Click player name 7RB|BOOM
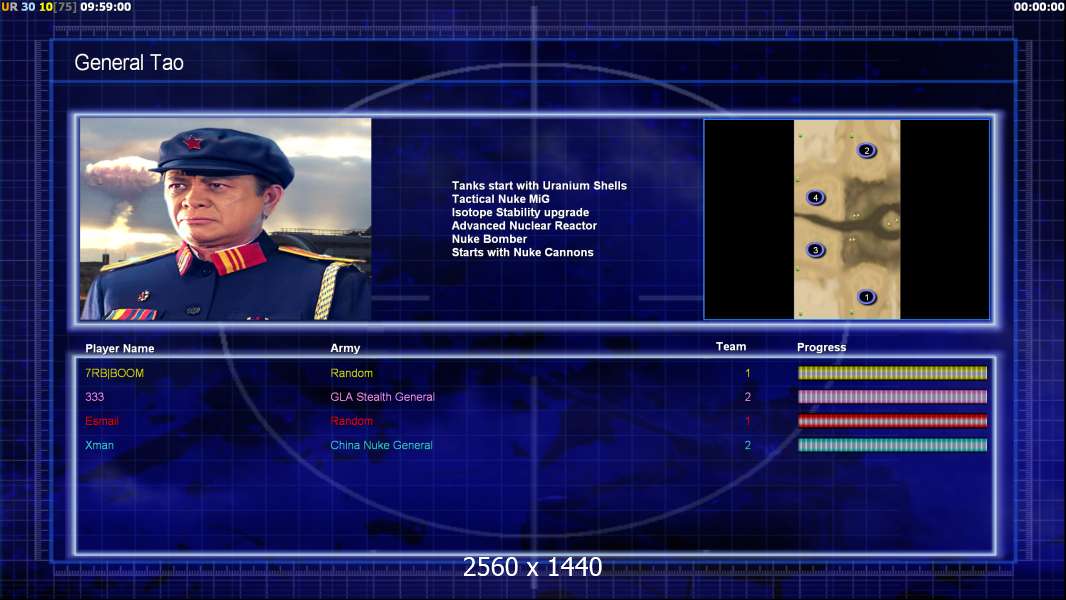This screenshot has width=1066, height=600. pyautogui.click(x=114, y=373)
